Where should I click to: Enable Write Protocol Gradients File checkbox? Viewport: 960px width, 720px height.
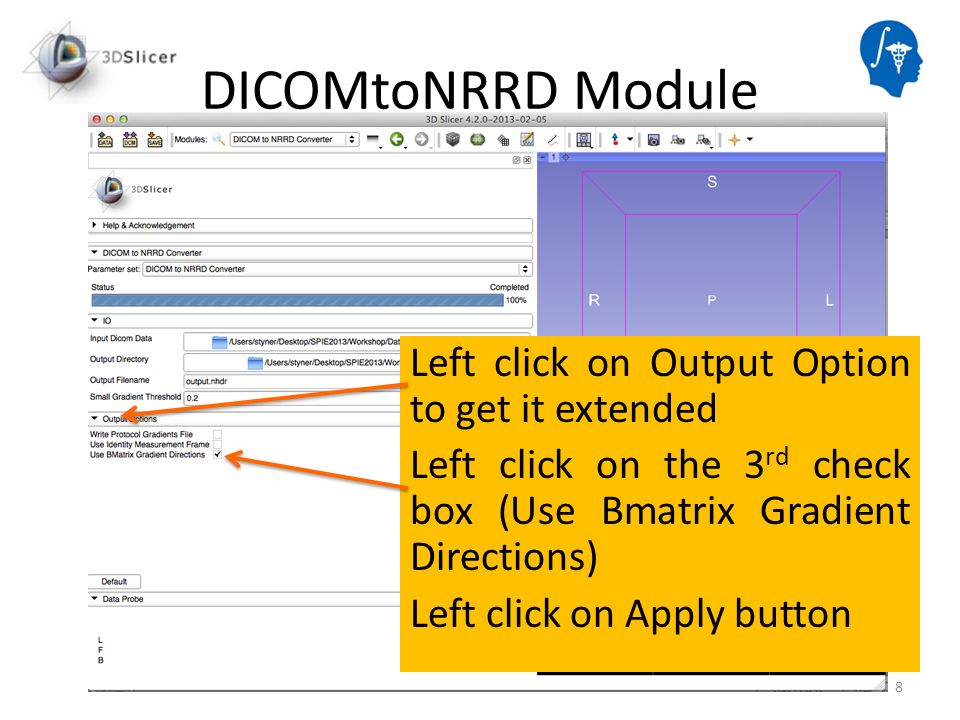[x=217, y=434]
